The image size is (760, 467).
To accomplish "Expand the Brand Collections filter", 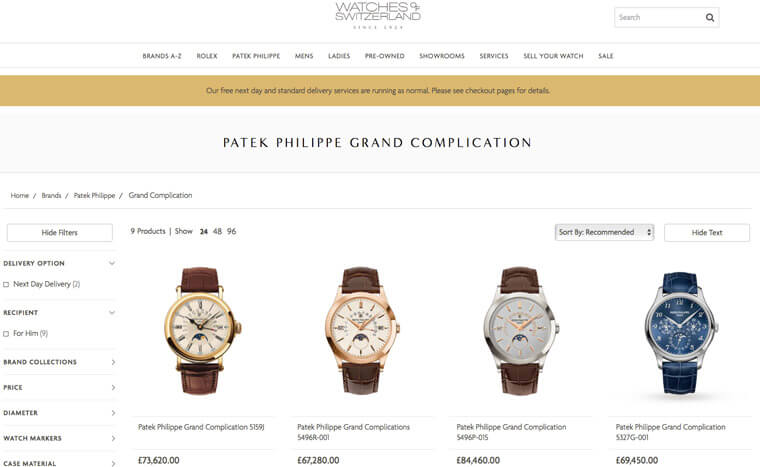I will tap(113, 362).
